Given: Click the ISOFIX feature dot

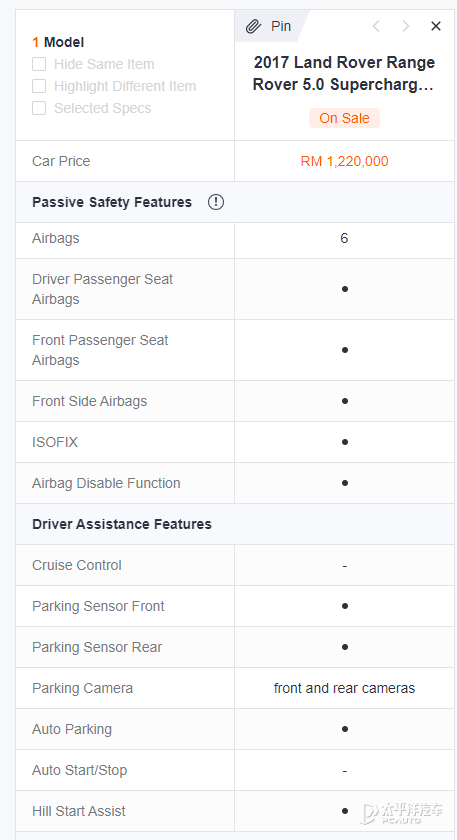Looking at the screenshot, I should tap(344, 442).
